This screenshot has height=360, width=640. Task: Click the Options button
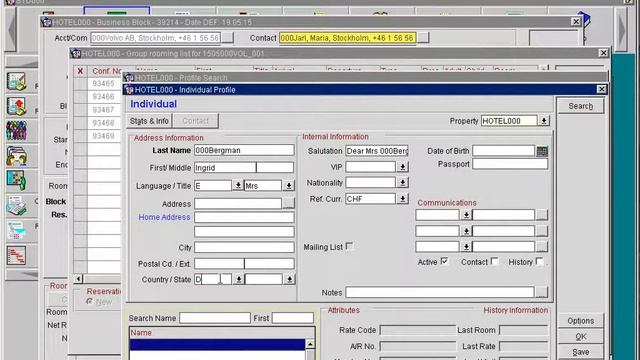(580, 321)
